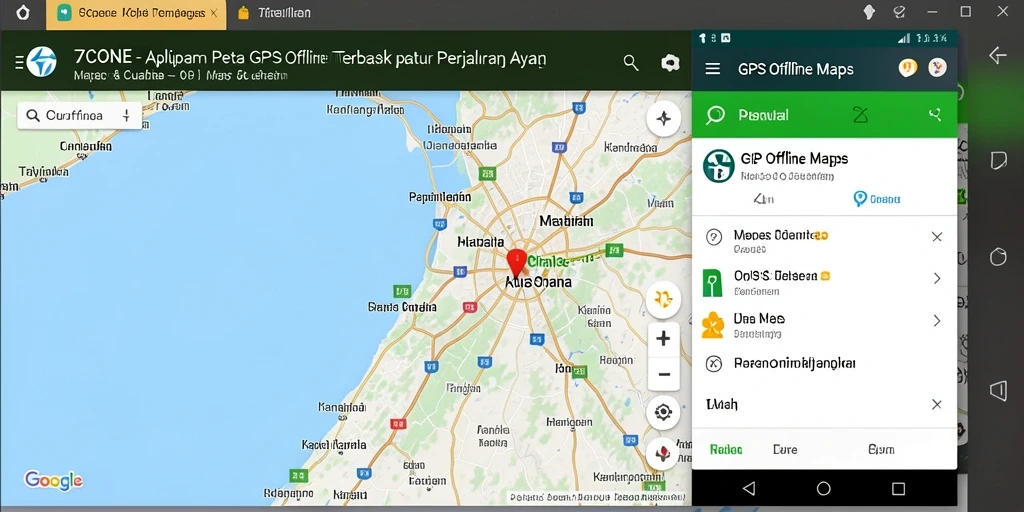
Task: Open the second tab with the yellow bag icon
Action: tap(274, 13)
